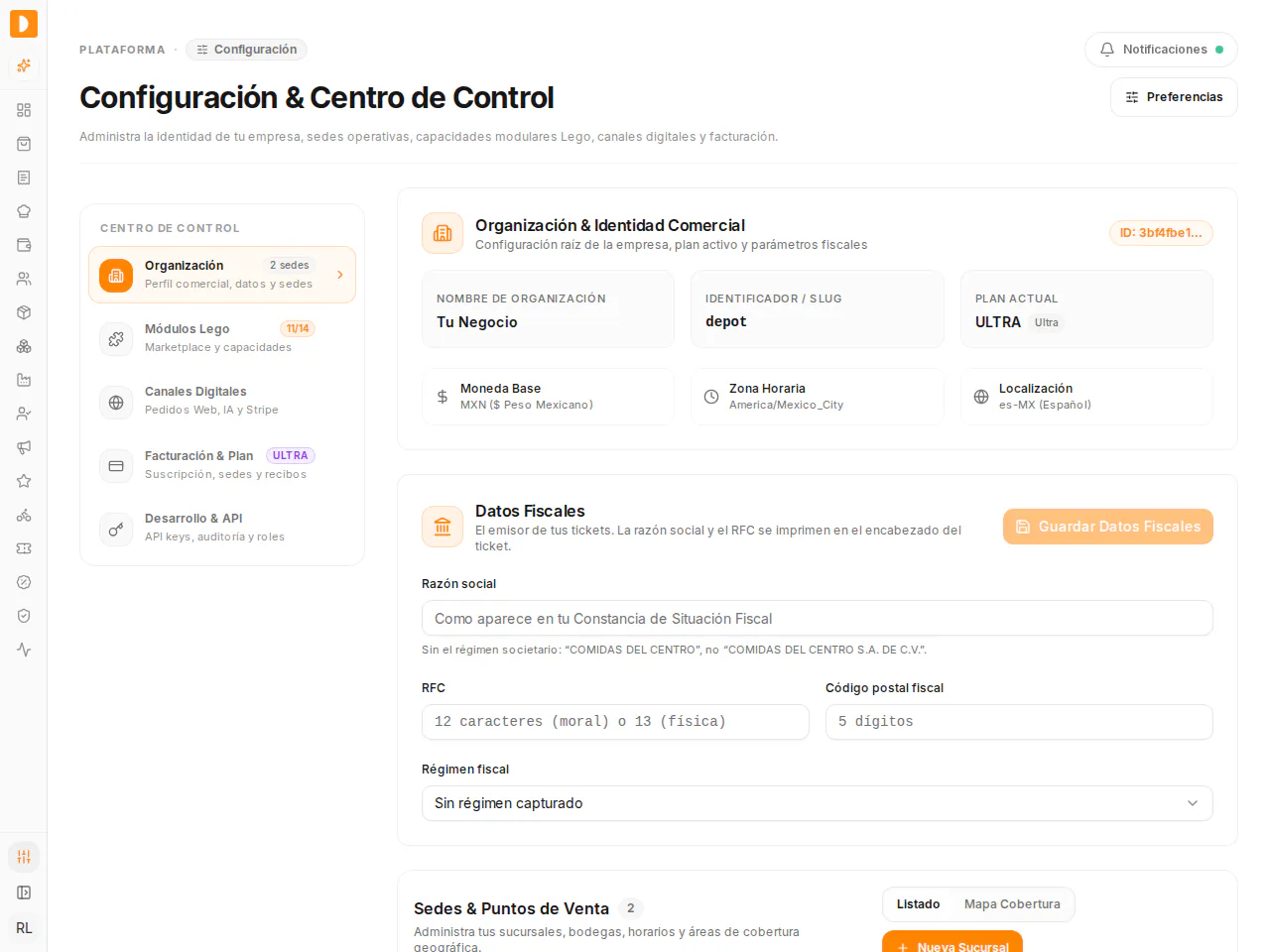The height and width of the screenshot is (952, 1270).
Task: Open the RL user avatar
Action: coord(24,928)
